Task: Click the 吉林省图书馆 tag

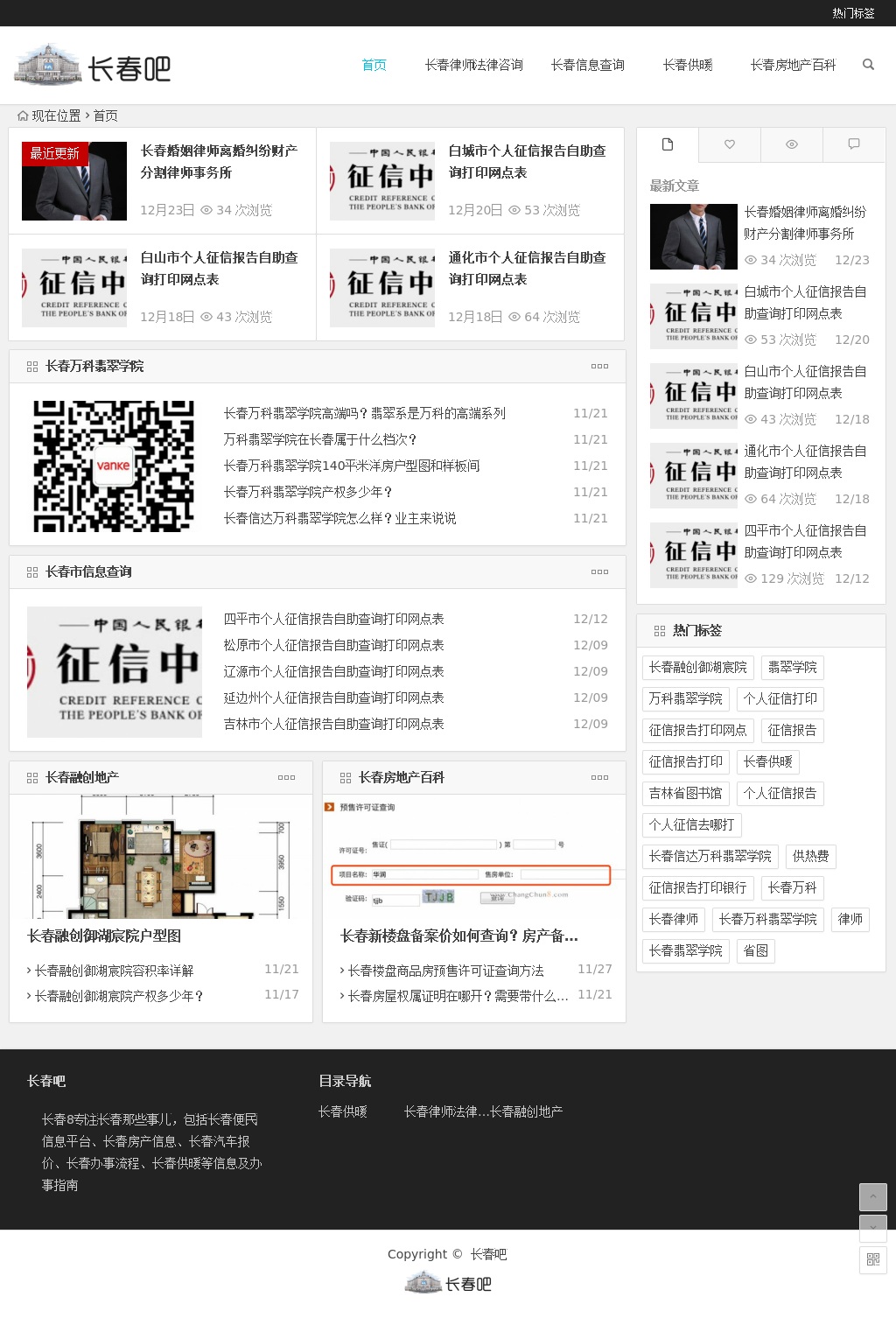Action: pos(685,794)
